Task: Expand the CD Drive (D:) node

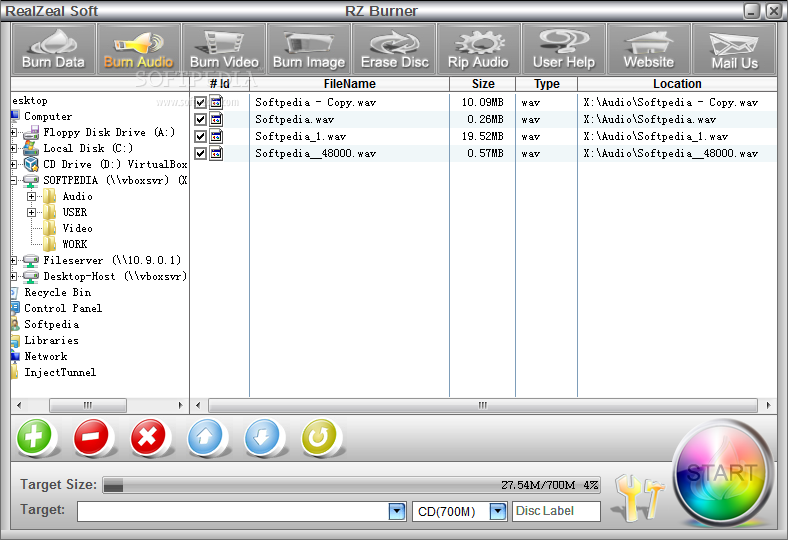Action: pyautogui.click(x=14, y=165)
